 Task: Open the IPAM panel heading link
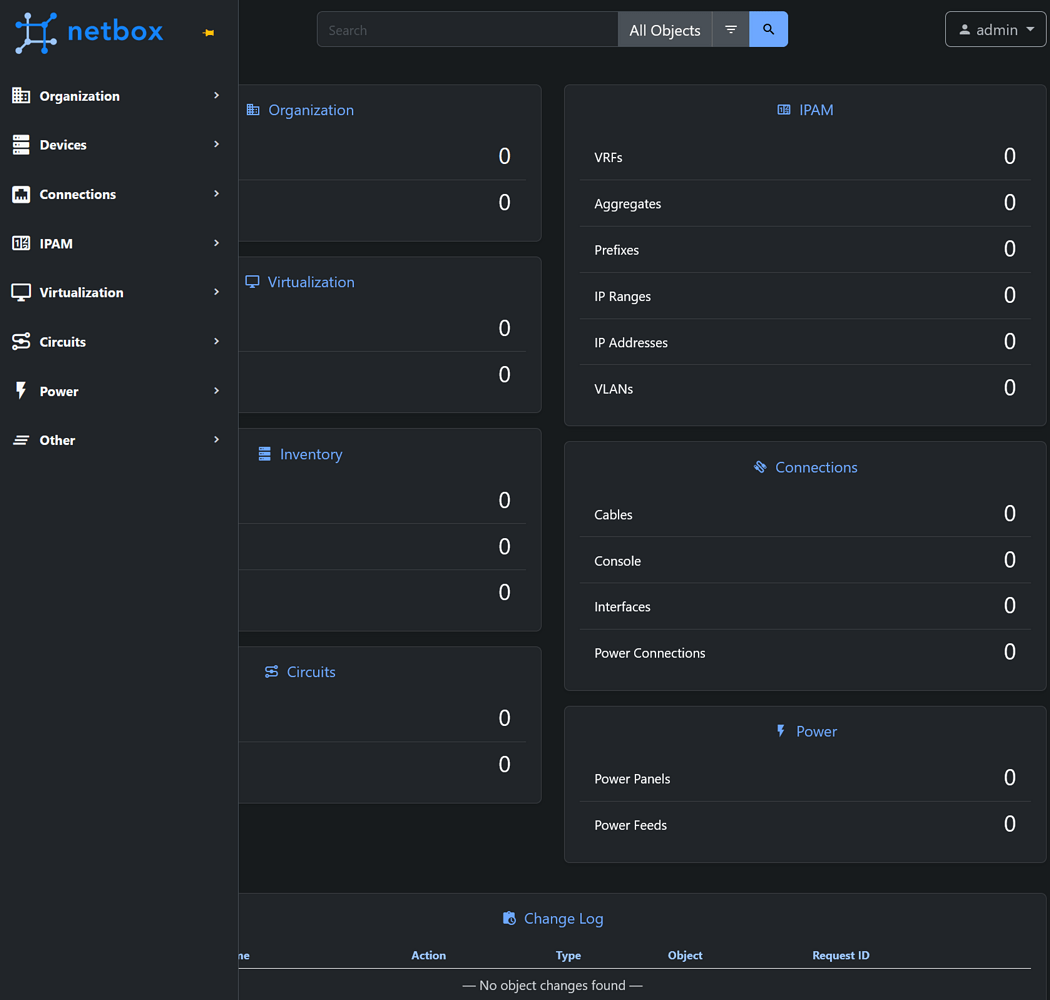point(805,110)
